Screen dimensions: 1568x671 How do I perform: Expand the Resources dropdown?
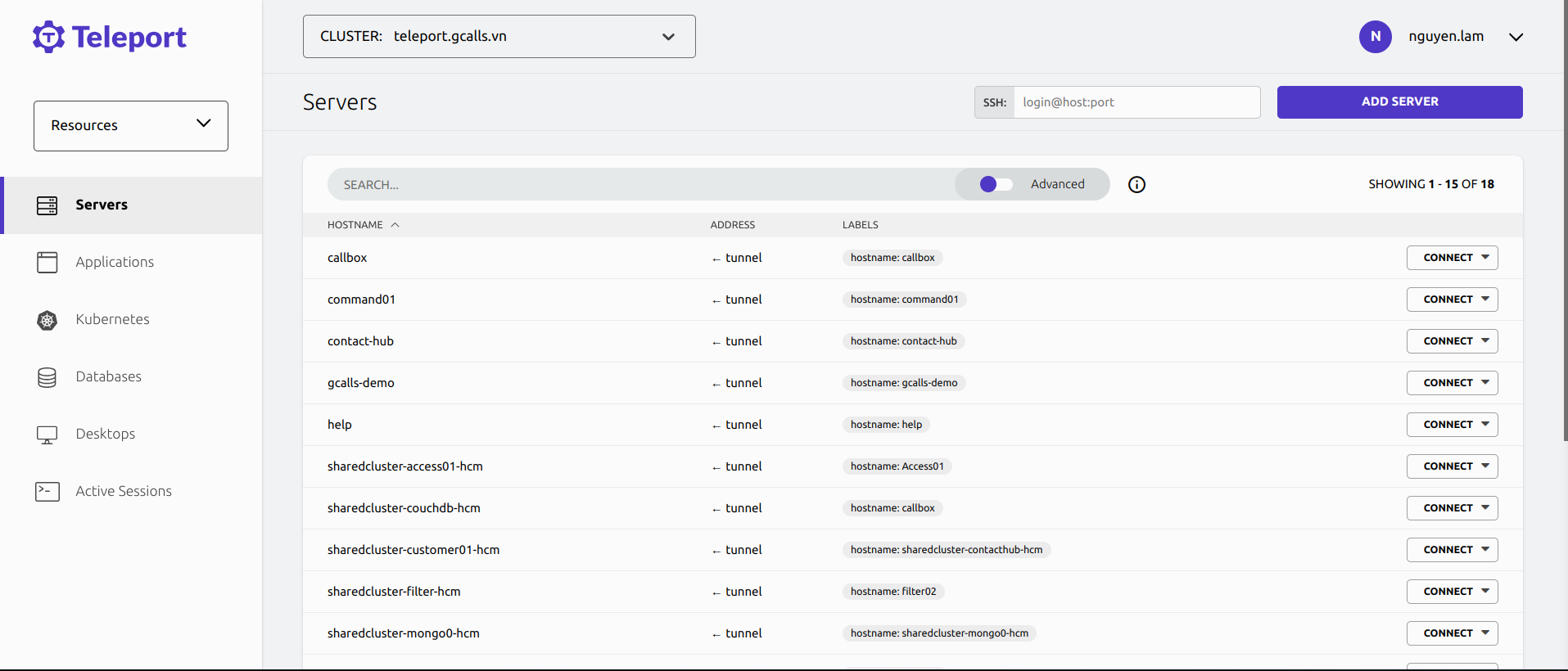[x=131, y=126]
